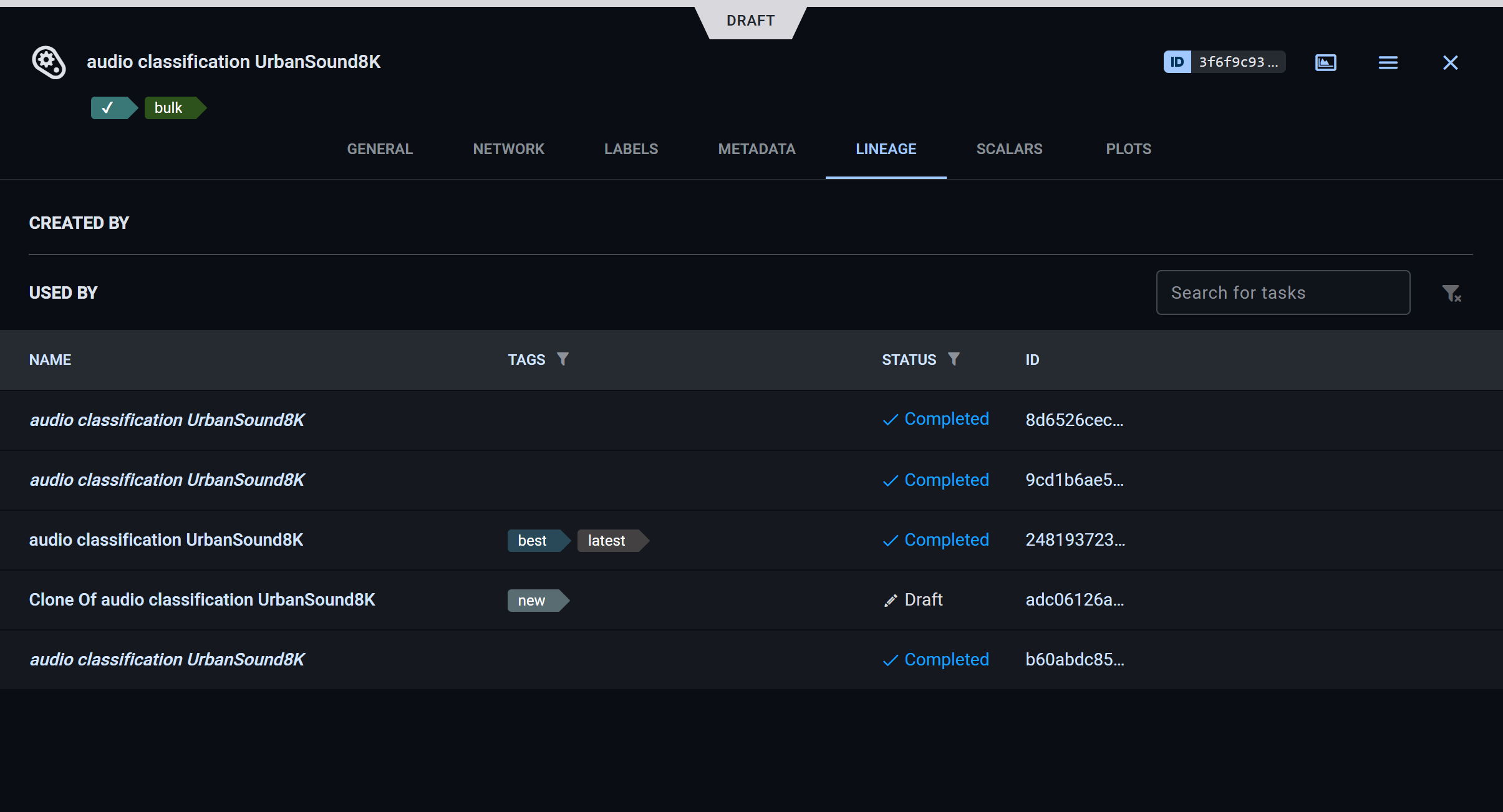Image resolution: width=1503 pixels, height=812 pixels.
Task: Click the ClearML logo icon top left
Action: [x=48, y=62]
